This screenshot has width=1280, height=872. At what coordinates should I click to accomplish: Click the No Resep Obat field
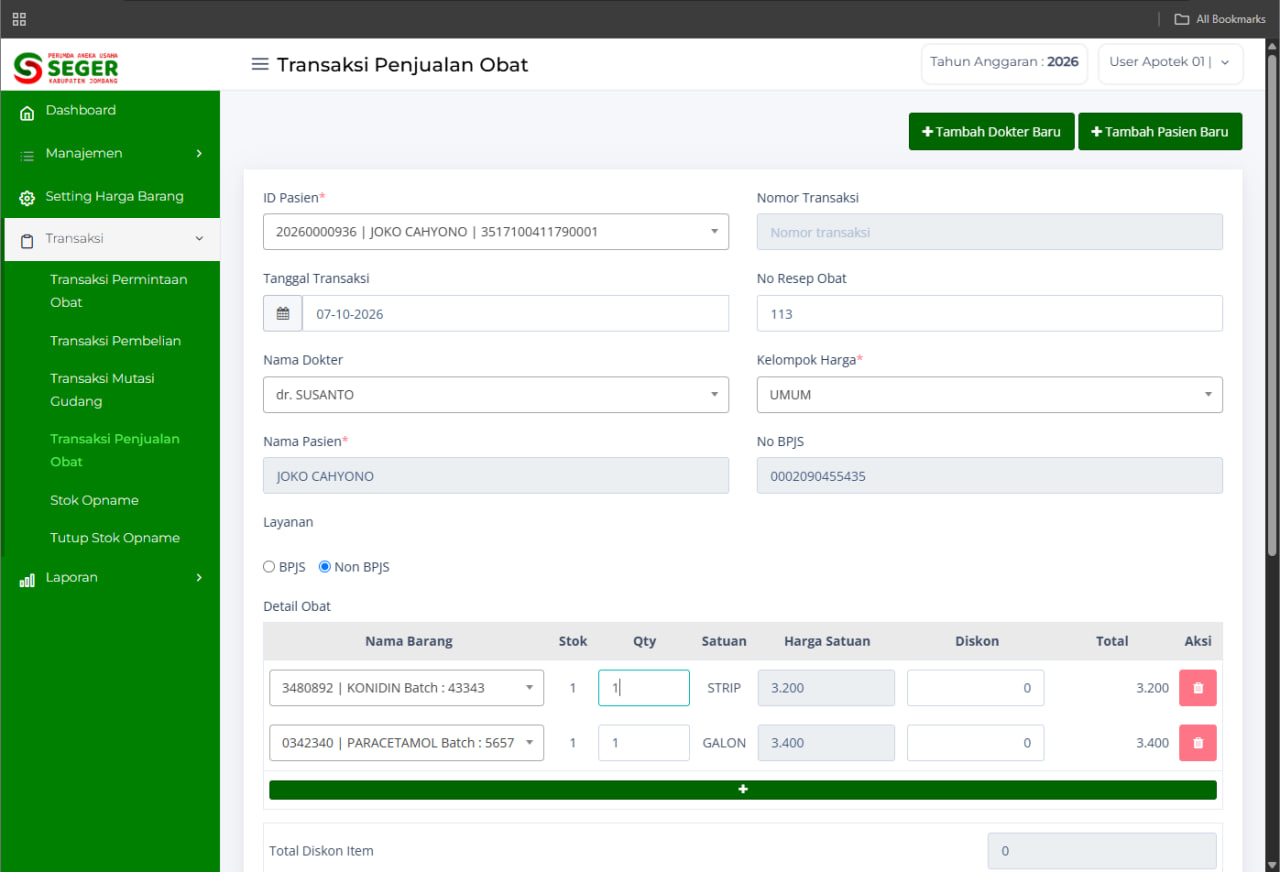990,314
